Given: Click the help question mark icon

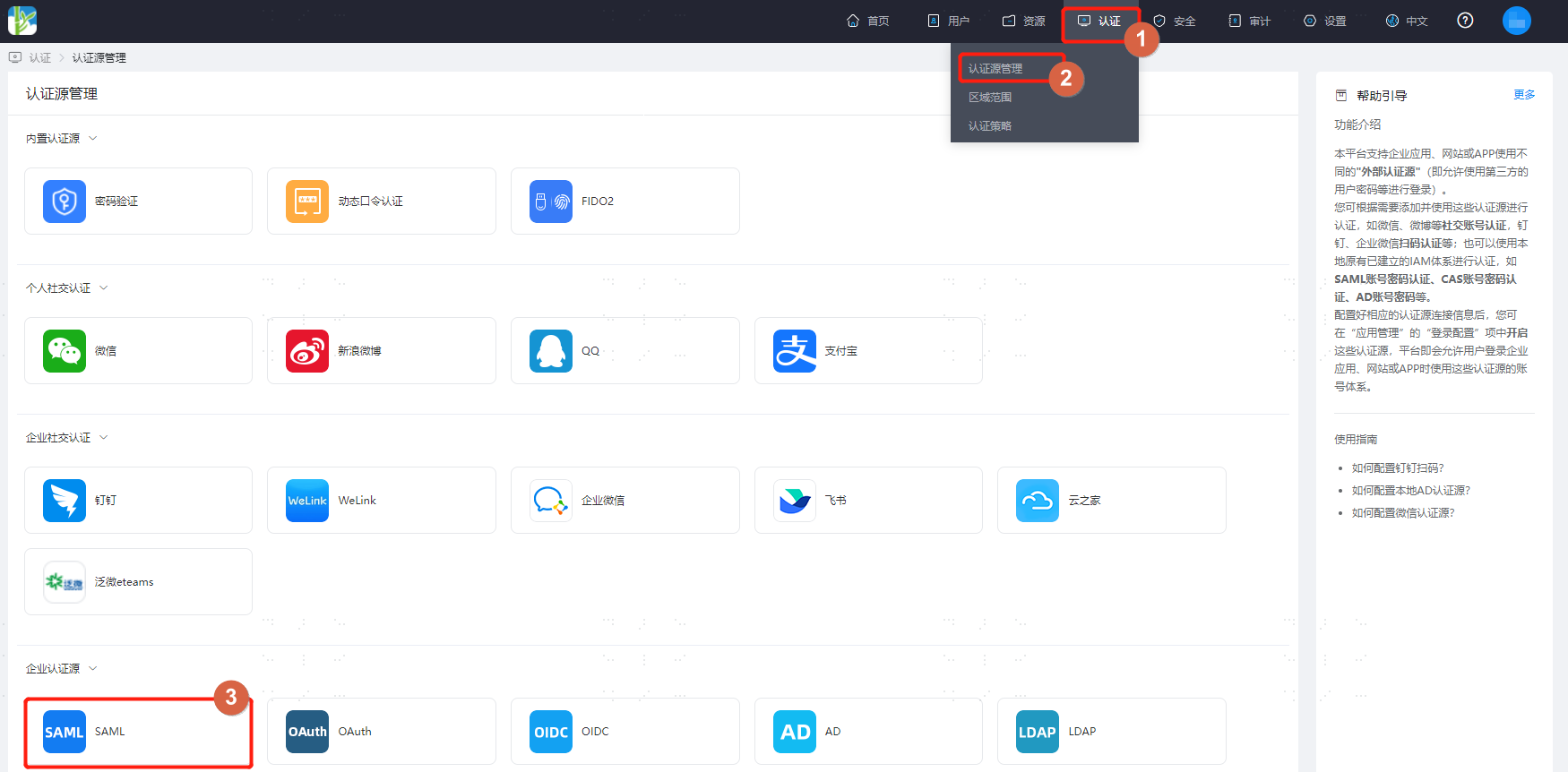Looking at the screenshot, I should click(1465, 21).
